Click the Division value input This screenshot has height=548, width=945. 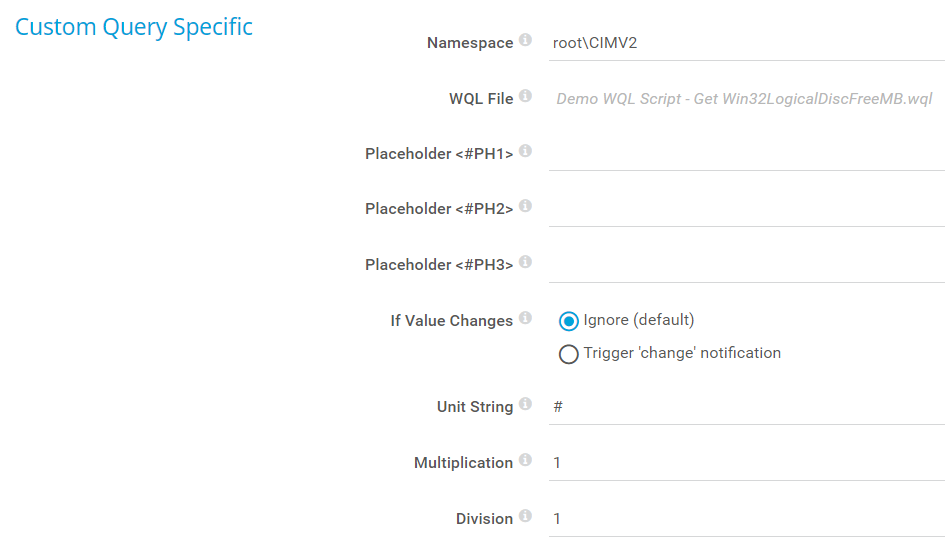pos(745,519)
